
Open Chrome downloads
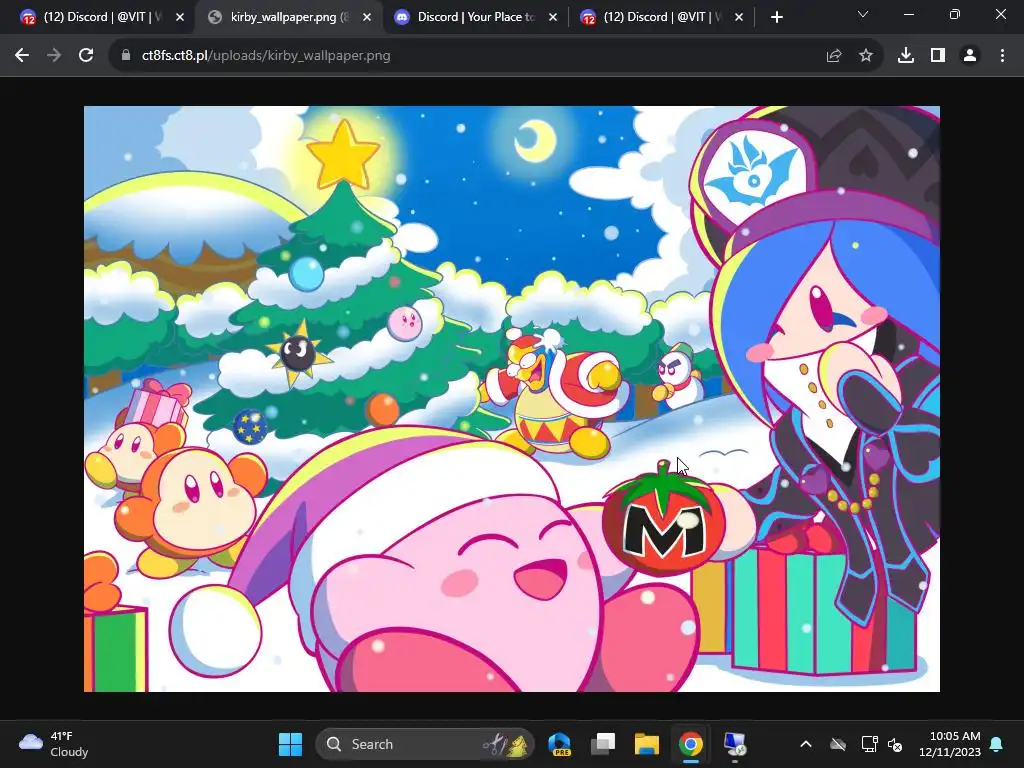coord(906,56)
